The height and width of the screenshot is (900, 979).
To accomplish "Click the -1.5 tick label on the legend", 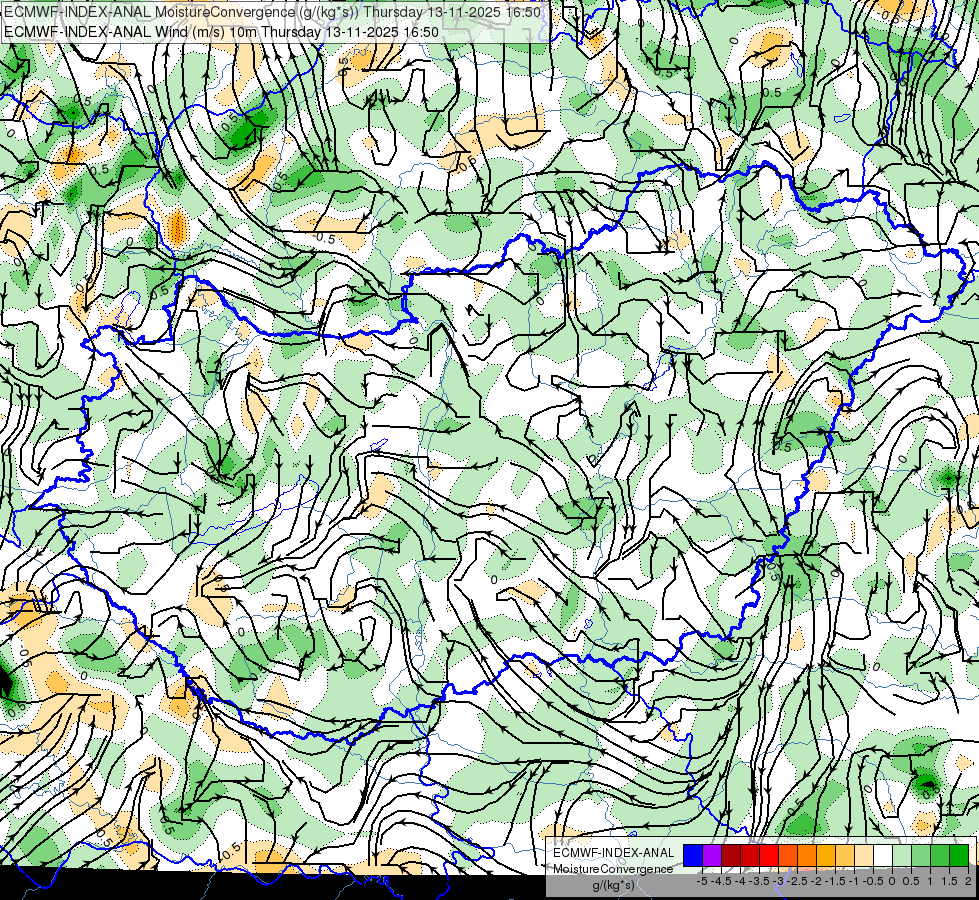I will (x=835, y=881).
